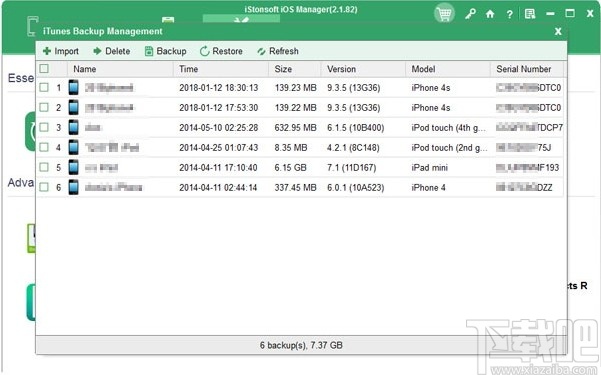601x375 pixels.
Task: Select time 2014-04-11 02:44:14
Action: pyautogui.click(x=218, y=188)
